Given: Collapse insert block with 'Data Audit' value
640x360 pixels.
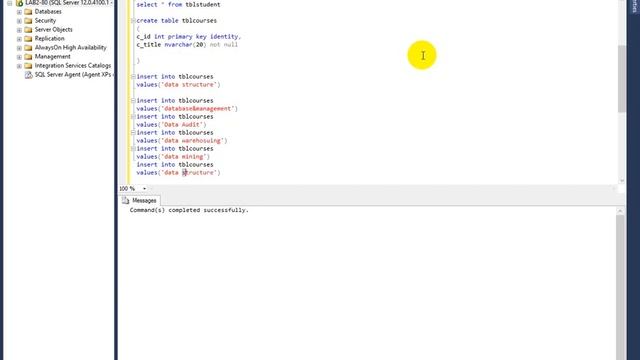Looking at the screenshot, I should tap(133, 117).
